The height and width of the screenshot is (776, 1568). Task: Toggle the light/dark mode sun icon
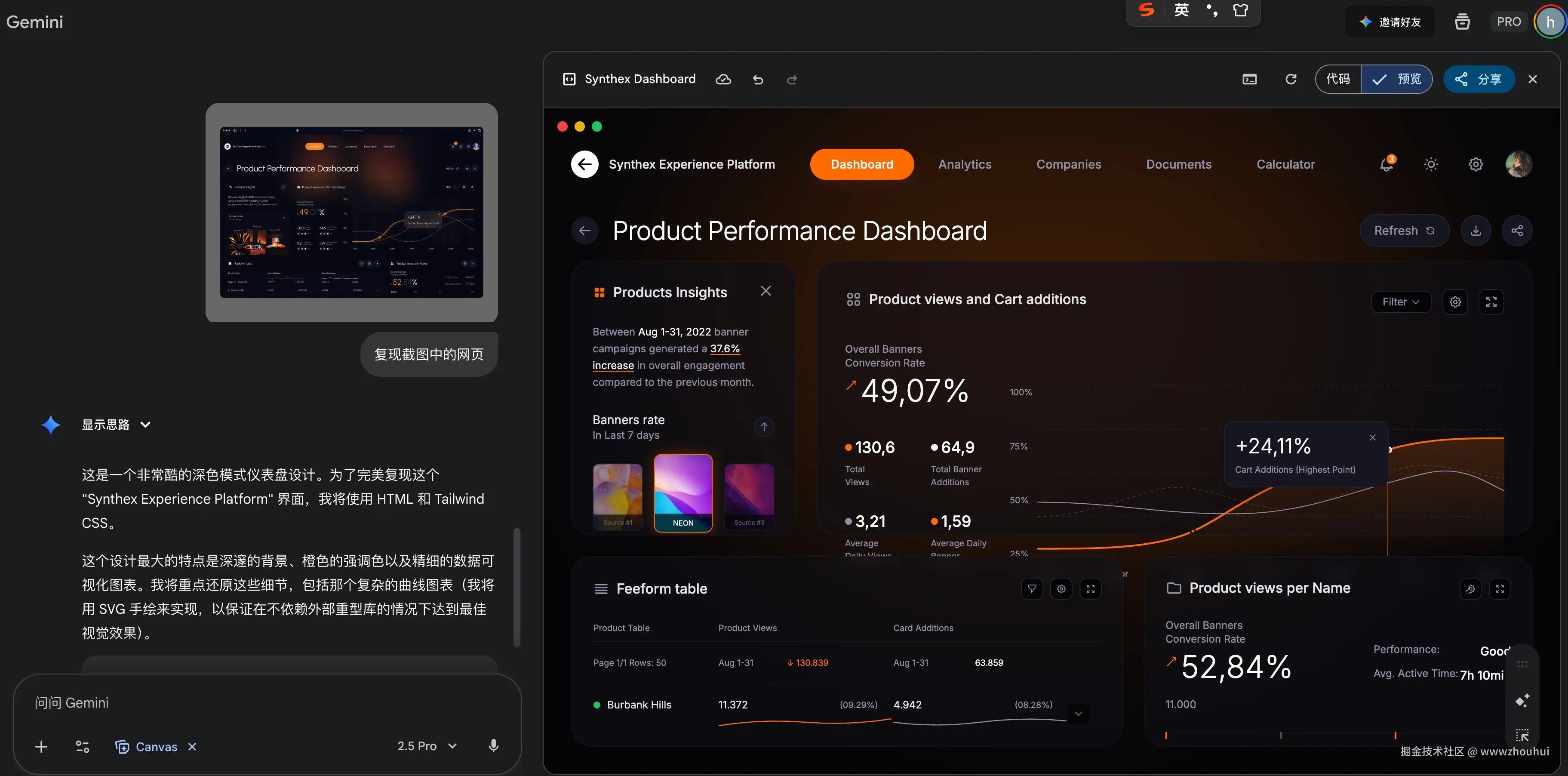click(1431, 164)
